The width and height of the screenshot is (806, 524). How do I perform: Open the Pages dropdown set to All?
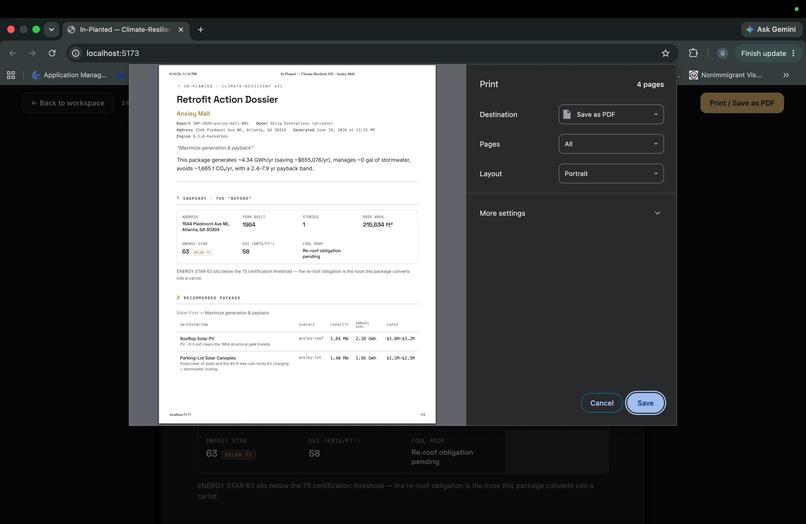click(611, 144)
